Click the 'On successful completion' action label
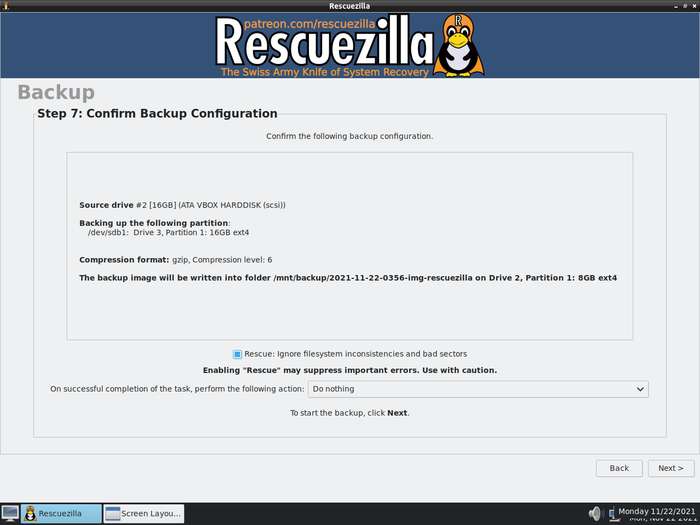This screenshot has width=700, height=525. [x=177, y=389]
